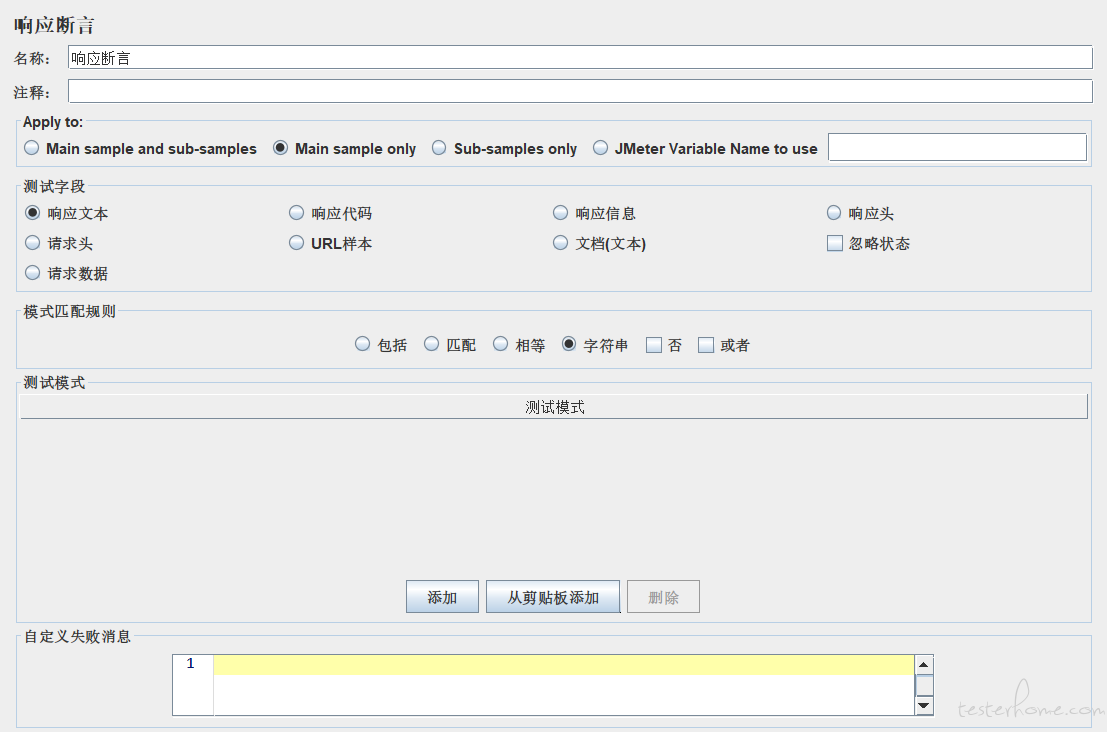Click the JMeter variable name text field

click(x=956, y=148)
